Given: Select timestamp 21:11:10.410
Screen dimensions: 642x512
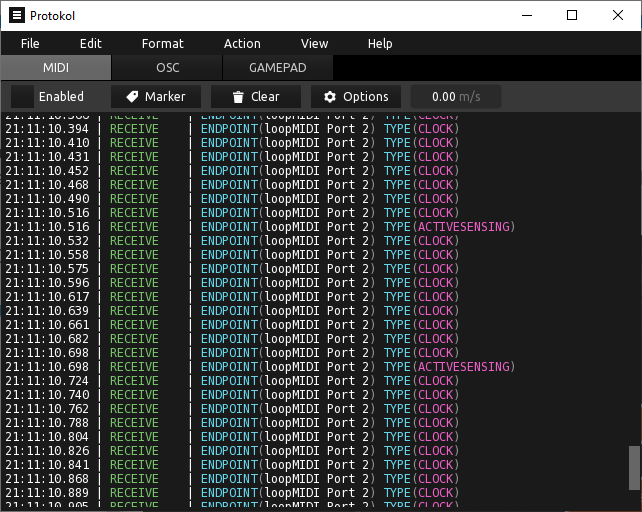Looking at the screenshot, I should click(x=47, y=143).
